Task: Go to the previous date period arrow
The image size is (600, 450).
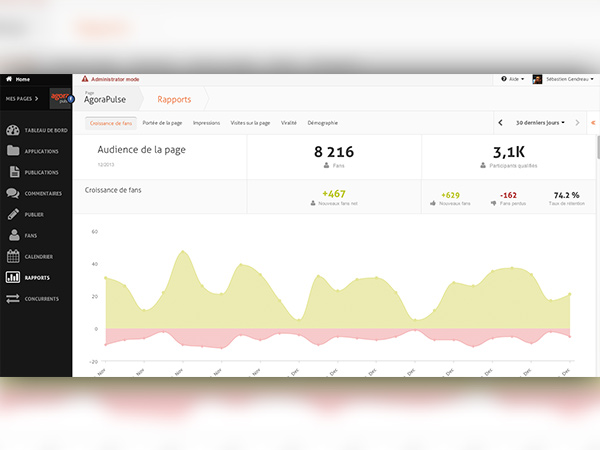Action: 501,123
